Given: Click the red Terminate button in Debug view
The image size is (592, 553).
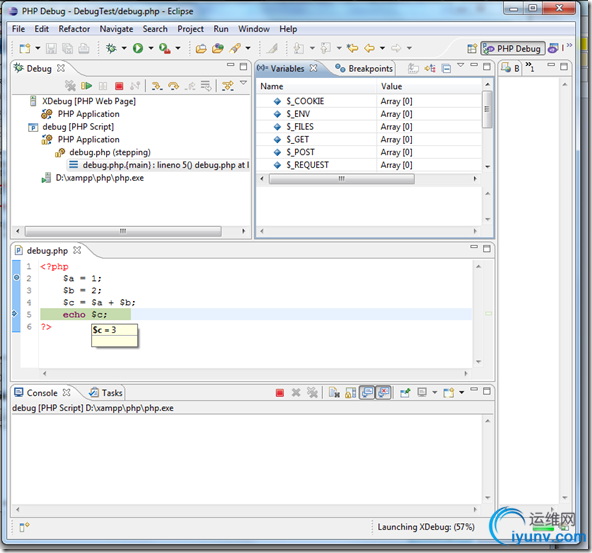Looking at the screenshot, I should [x=119, y=86].
